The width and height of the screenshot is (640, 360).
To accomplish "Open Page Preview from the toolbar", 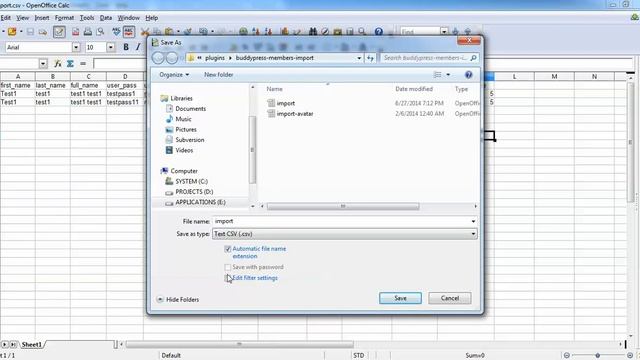I will pyautogui.click(x=100, y=31).
